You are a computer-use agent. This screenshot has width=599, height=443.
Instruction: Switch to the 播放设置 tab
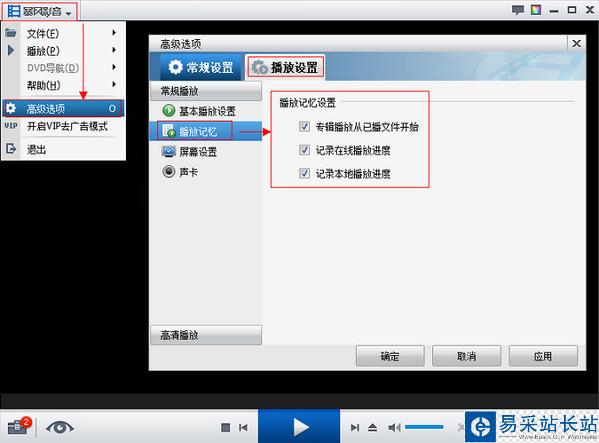point(285,67)
